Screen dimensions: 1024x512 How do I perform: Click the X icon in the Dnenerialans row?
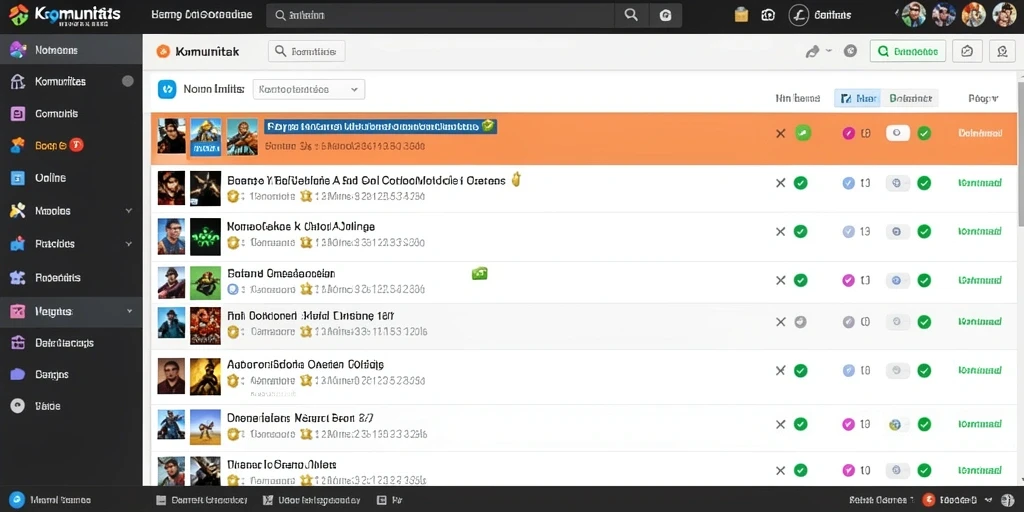point(780,424)
